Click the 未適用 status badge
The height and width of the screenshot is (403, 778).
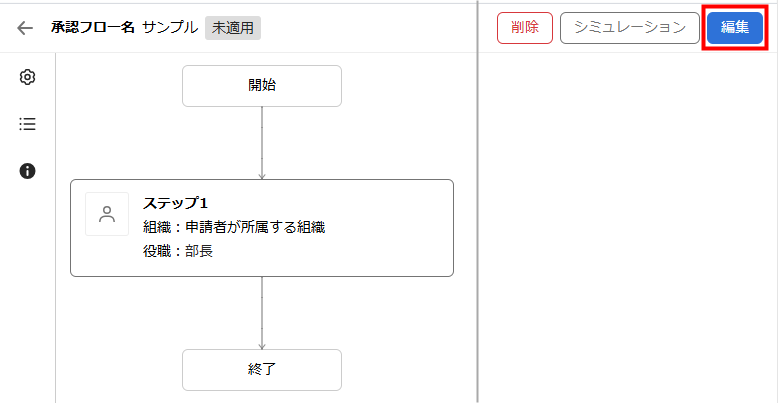tap(233, 28)
